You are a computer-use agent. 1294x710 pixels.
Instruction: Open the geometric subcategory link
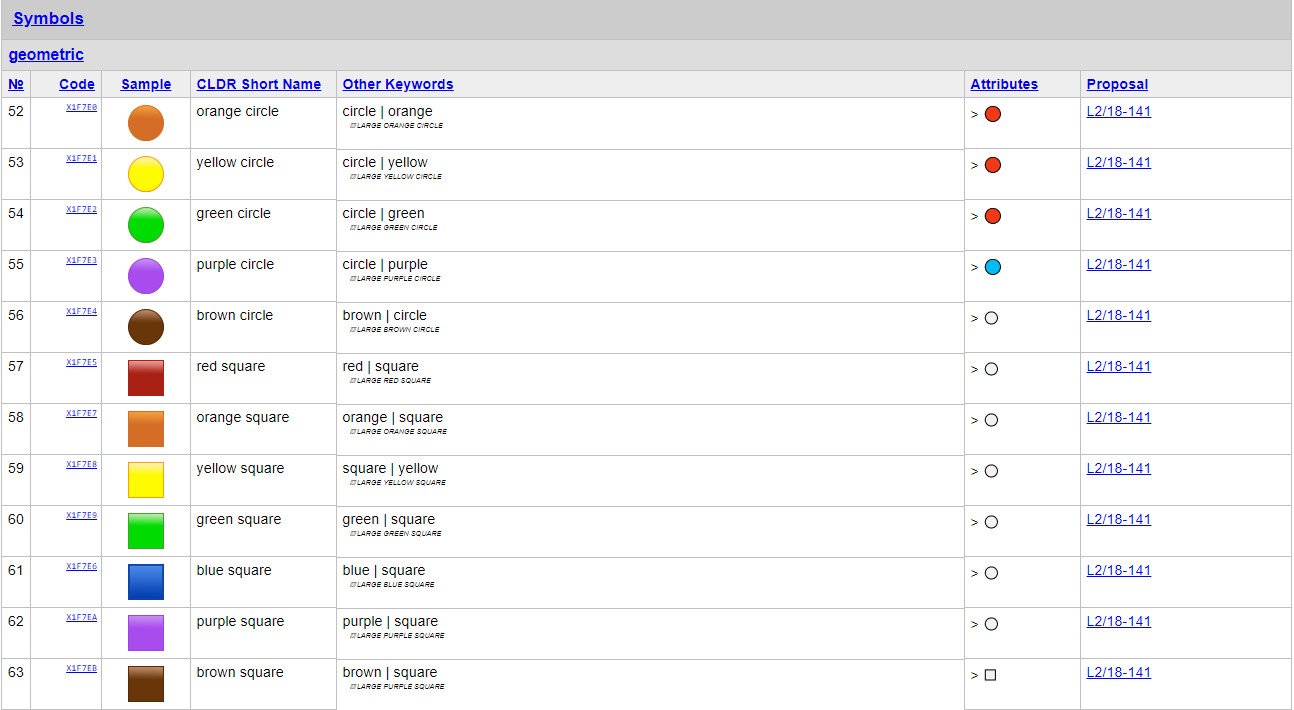tap(46, 55)
